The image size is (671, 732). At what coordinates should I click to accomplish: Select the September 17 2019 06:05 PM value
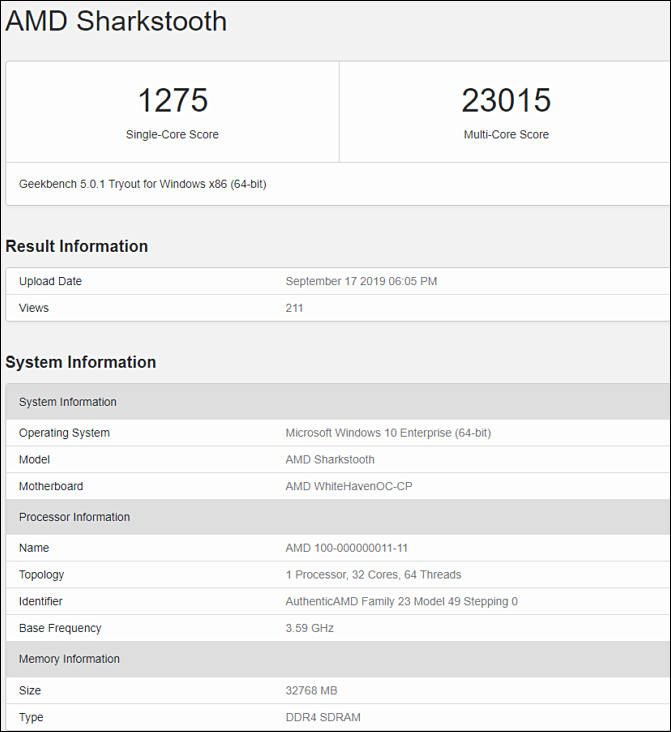click(x=361, y=281)
